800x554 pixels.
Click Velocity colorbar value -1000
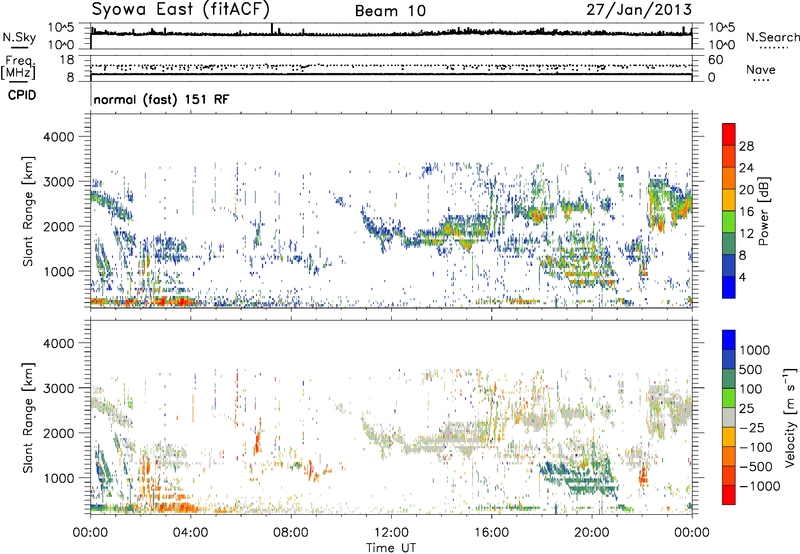click(x=759, y=486)
